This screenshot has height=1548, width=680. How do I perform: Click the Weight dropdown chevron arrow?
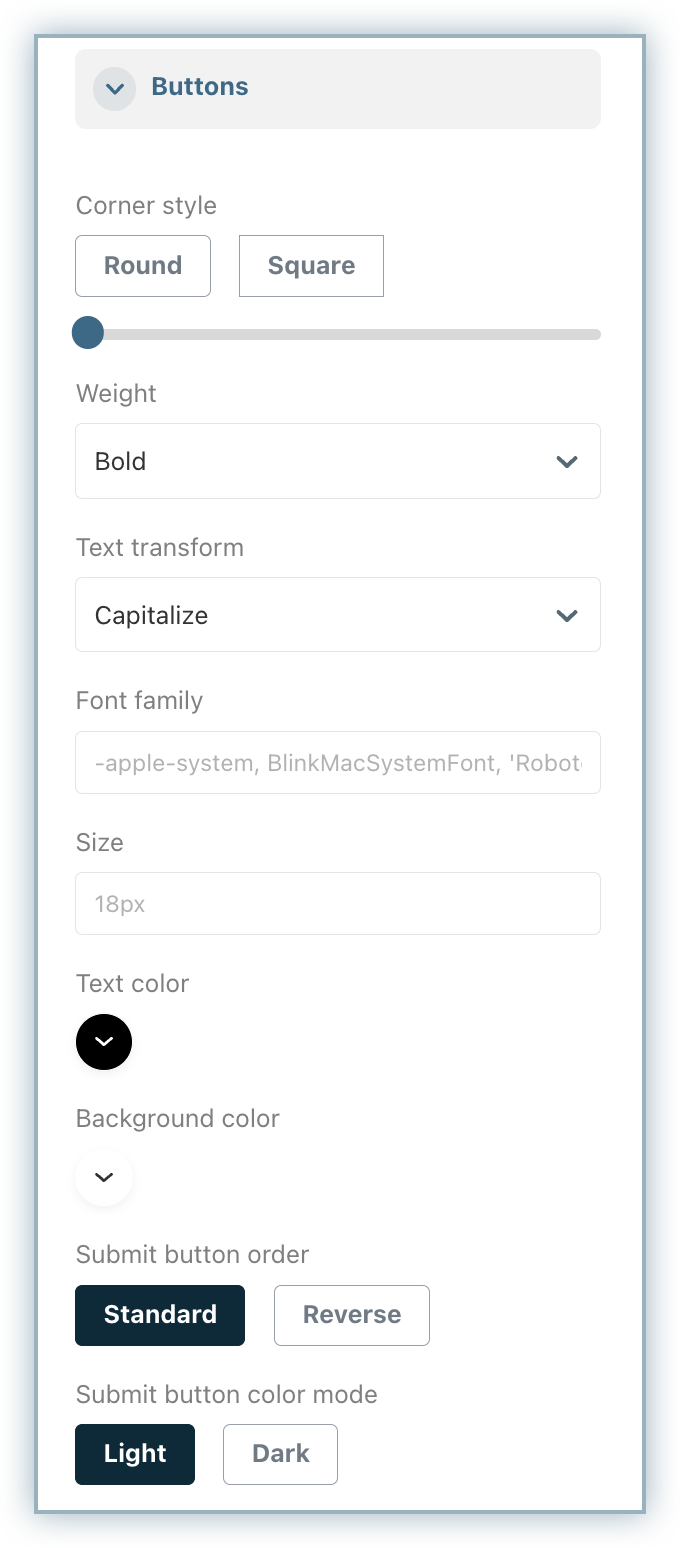(567, 461)
